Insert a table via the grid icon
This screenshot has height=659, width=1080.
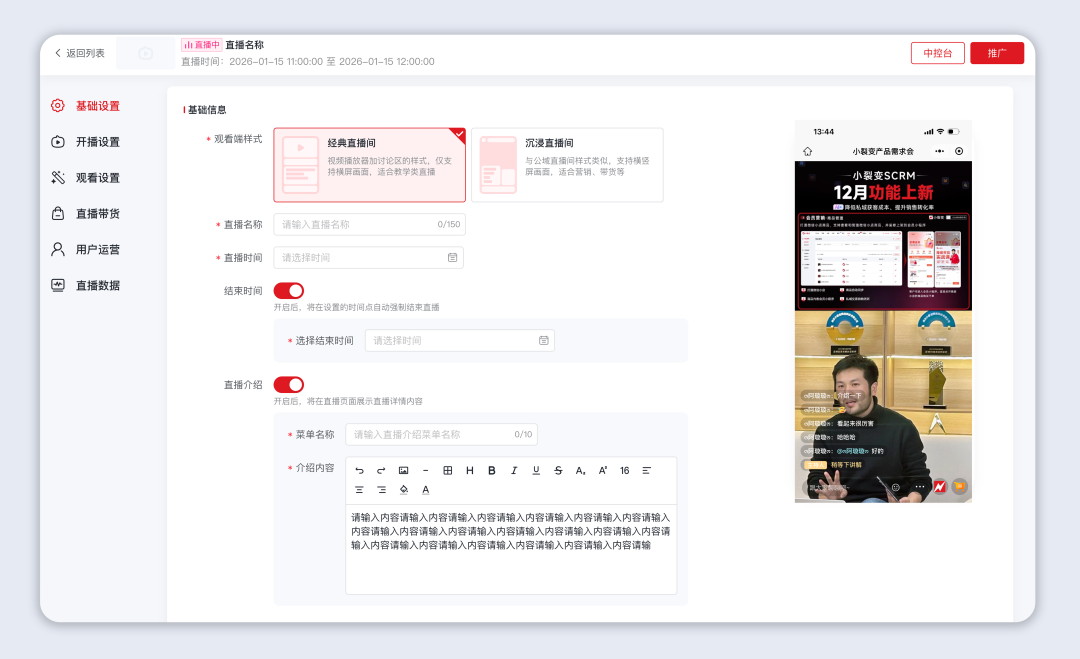coord(448,471)
